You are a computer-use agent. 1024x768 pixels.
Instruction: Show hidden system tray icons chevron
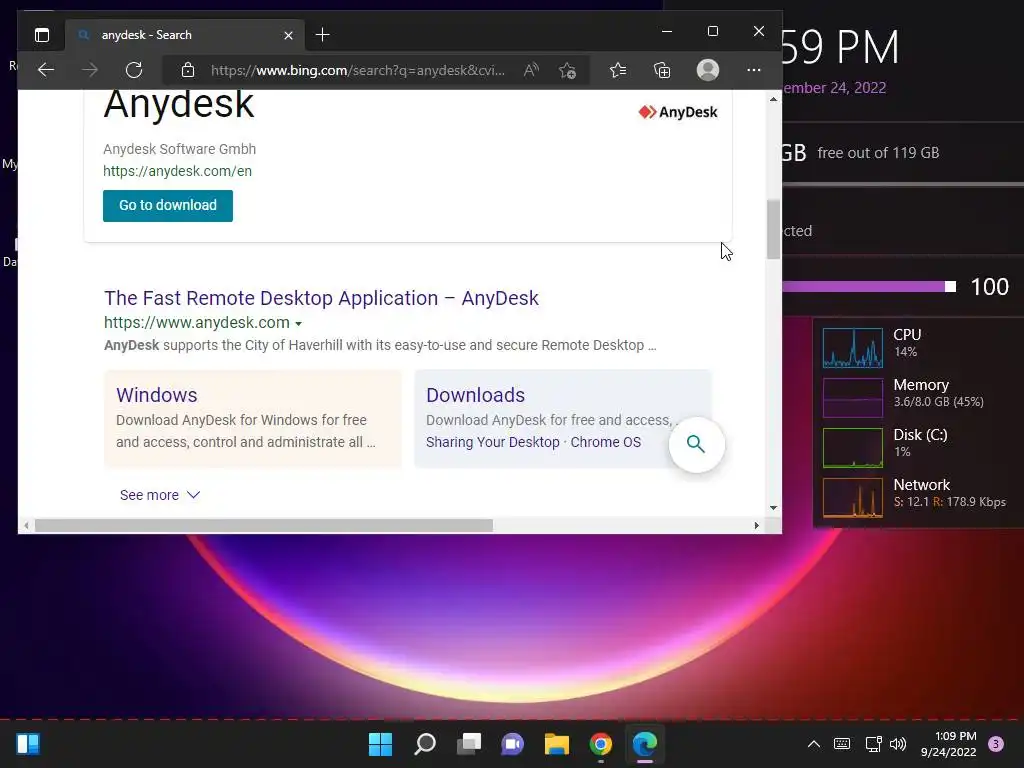(x=814, y=744)
